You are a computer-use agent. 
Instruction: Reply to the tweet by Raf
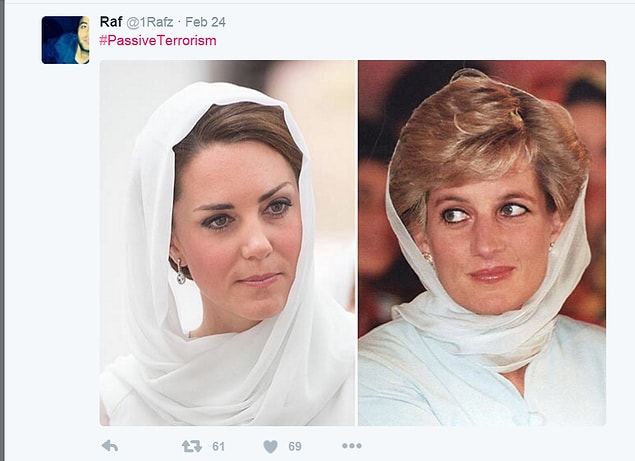(110, 446)
